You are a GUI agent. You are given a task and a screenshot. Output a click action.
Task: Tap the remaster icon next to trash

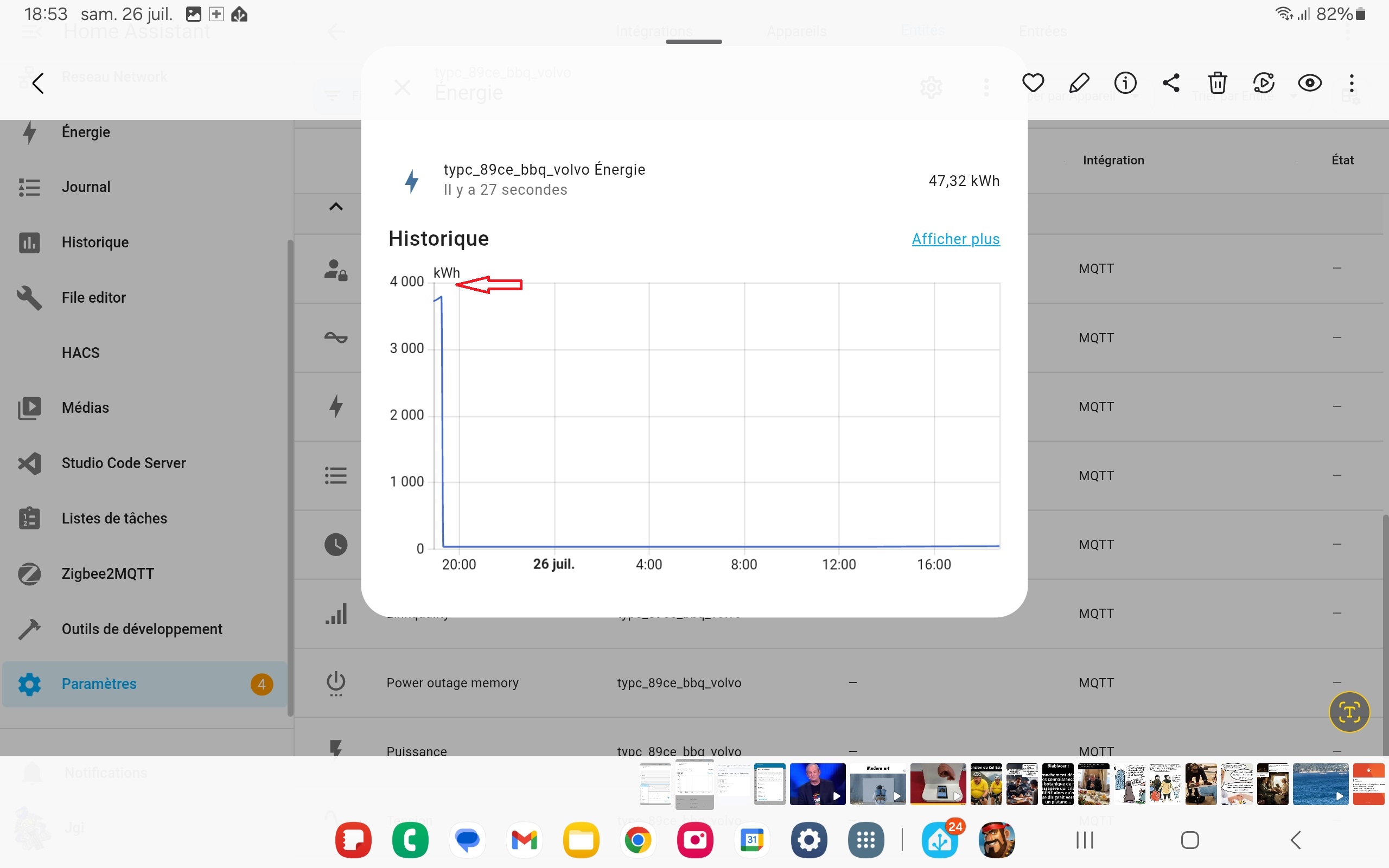click(x=1263, y=83)
